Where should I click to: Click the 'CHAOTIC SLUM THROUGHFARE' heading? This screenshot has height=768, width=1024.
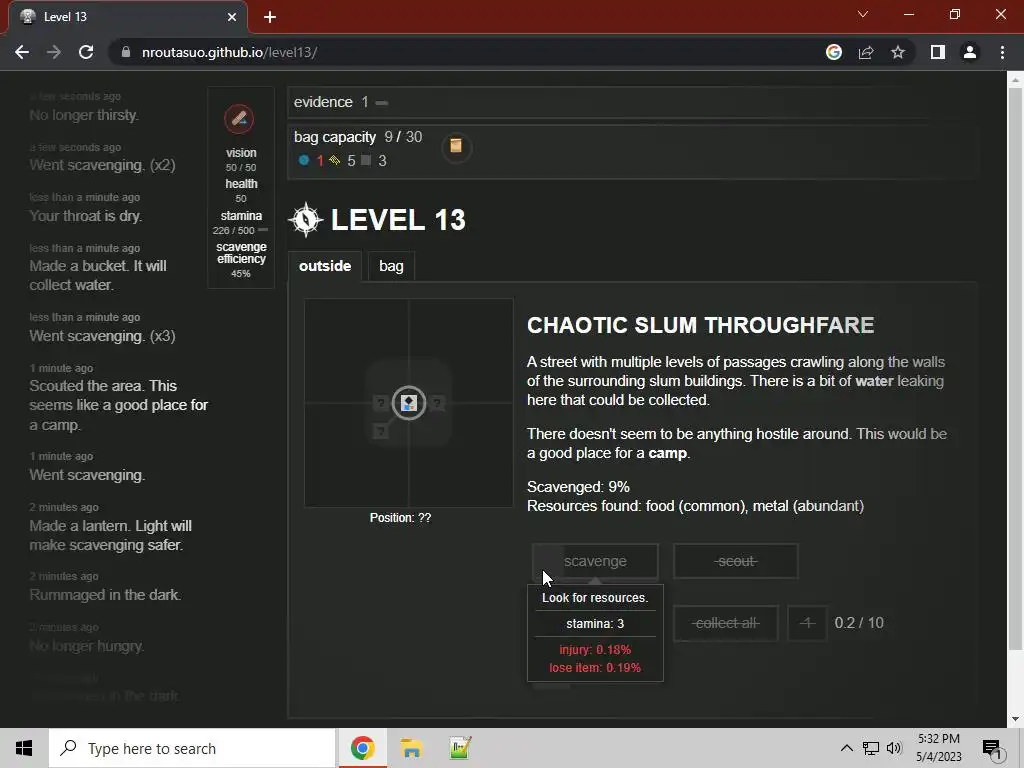[701, 325]
